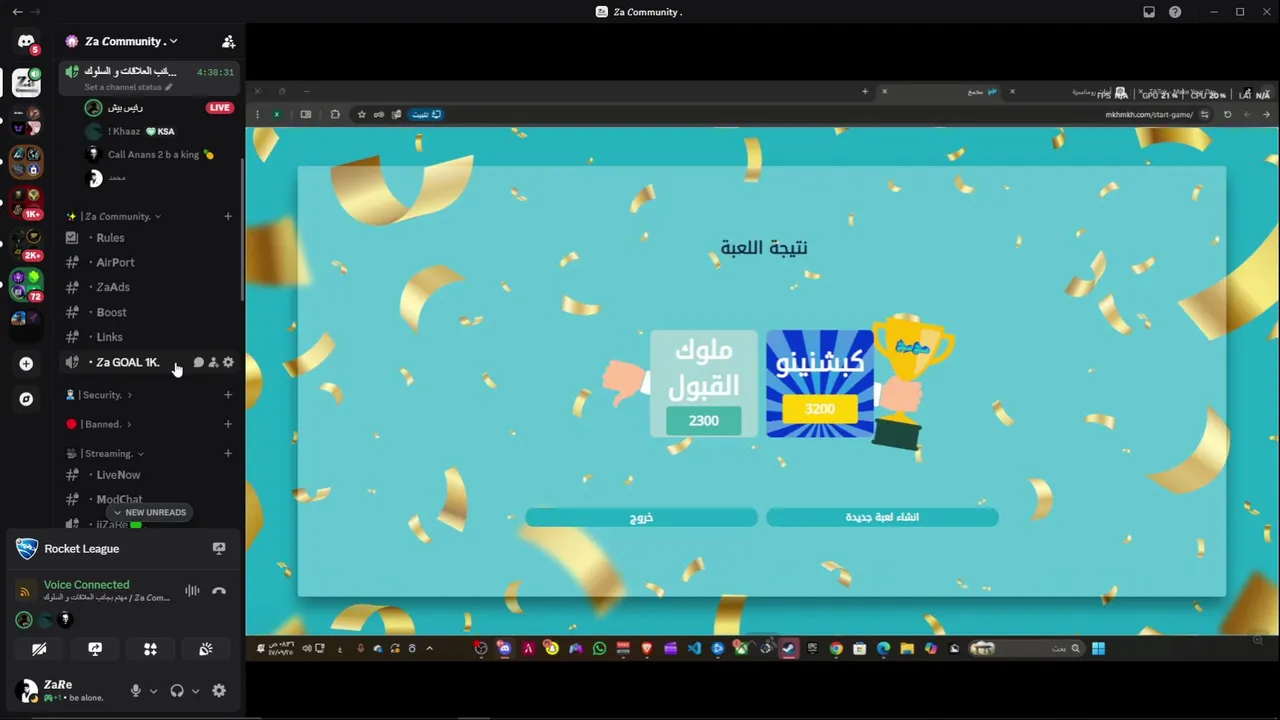1280x720 pixels.
Task: Open the server folder with 1K+ badge
Action: pos(26,203)
